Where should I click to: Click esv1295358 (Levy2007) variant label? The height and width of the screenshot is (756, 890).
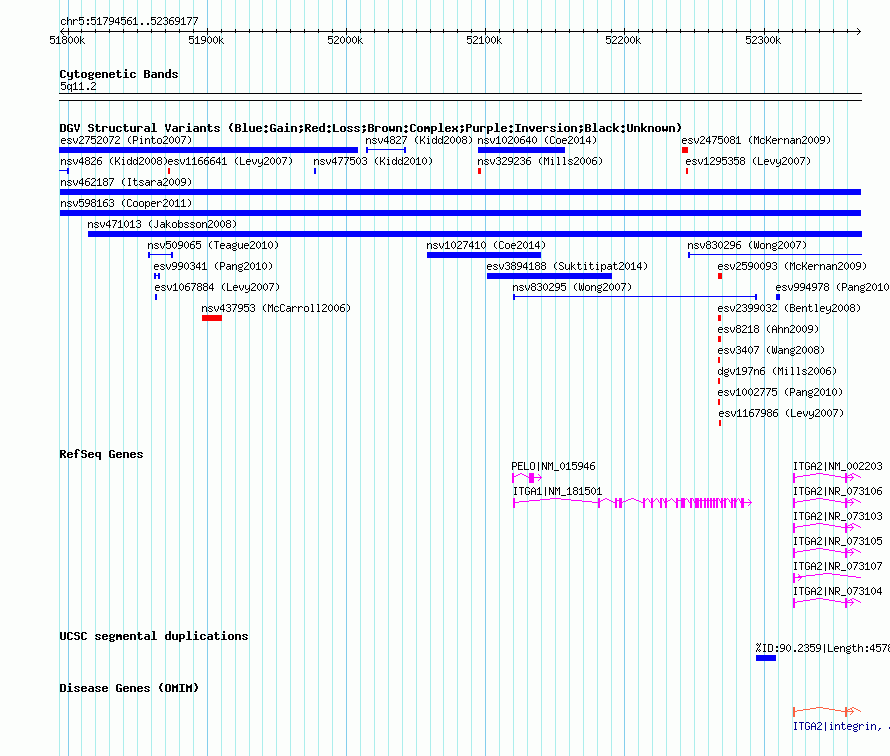(748, 161)
